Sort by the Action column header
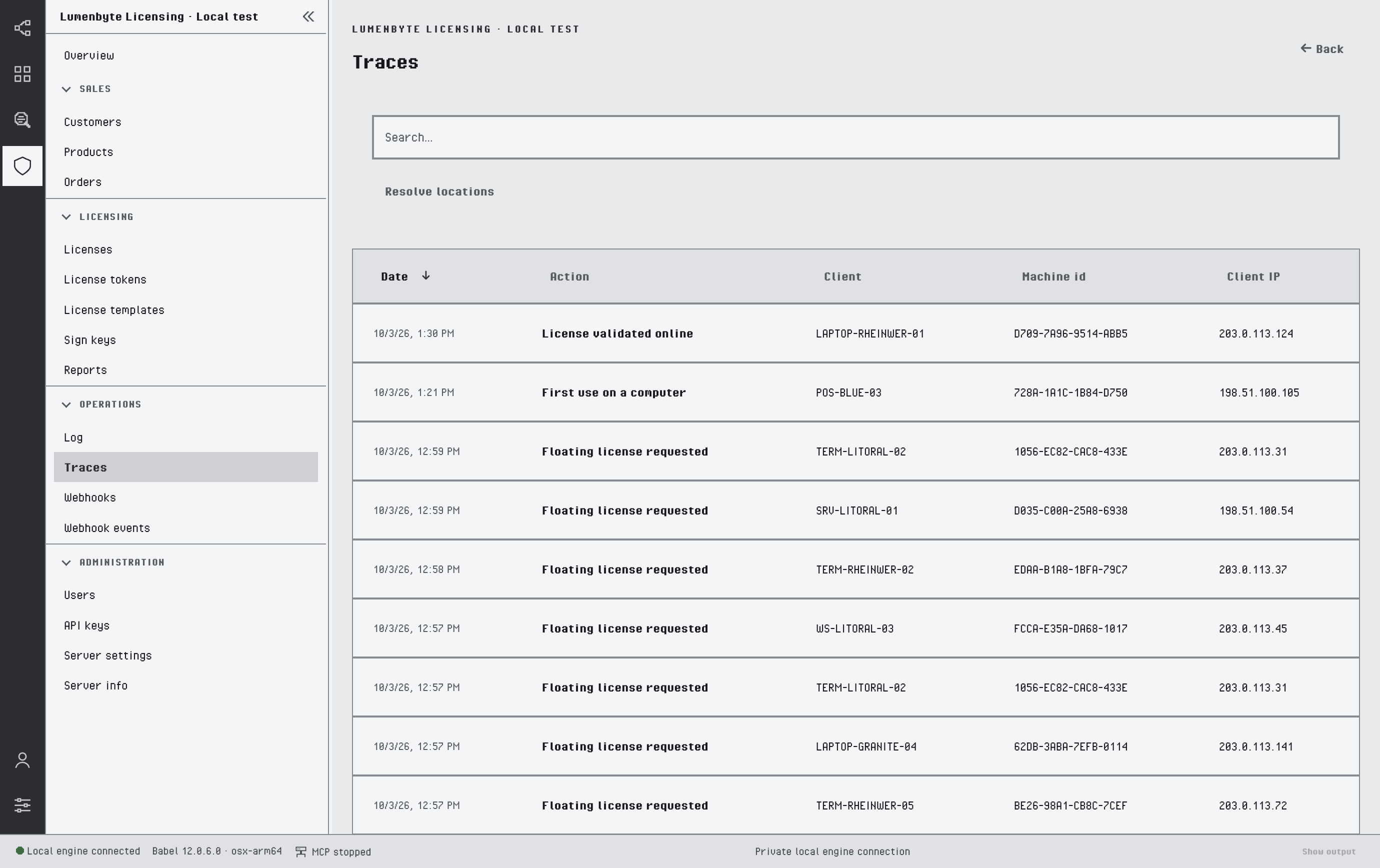Viewport: 1380px width, 868px height. [x=569, y=276]
